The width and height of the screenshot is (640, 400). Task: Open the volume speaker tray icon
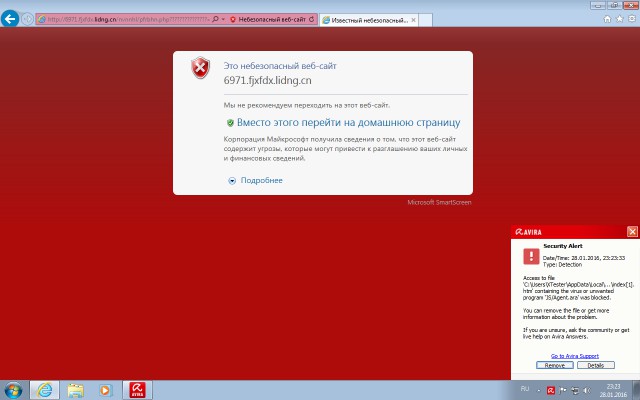coord(587,391)
